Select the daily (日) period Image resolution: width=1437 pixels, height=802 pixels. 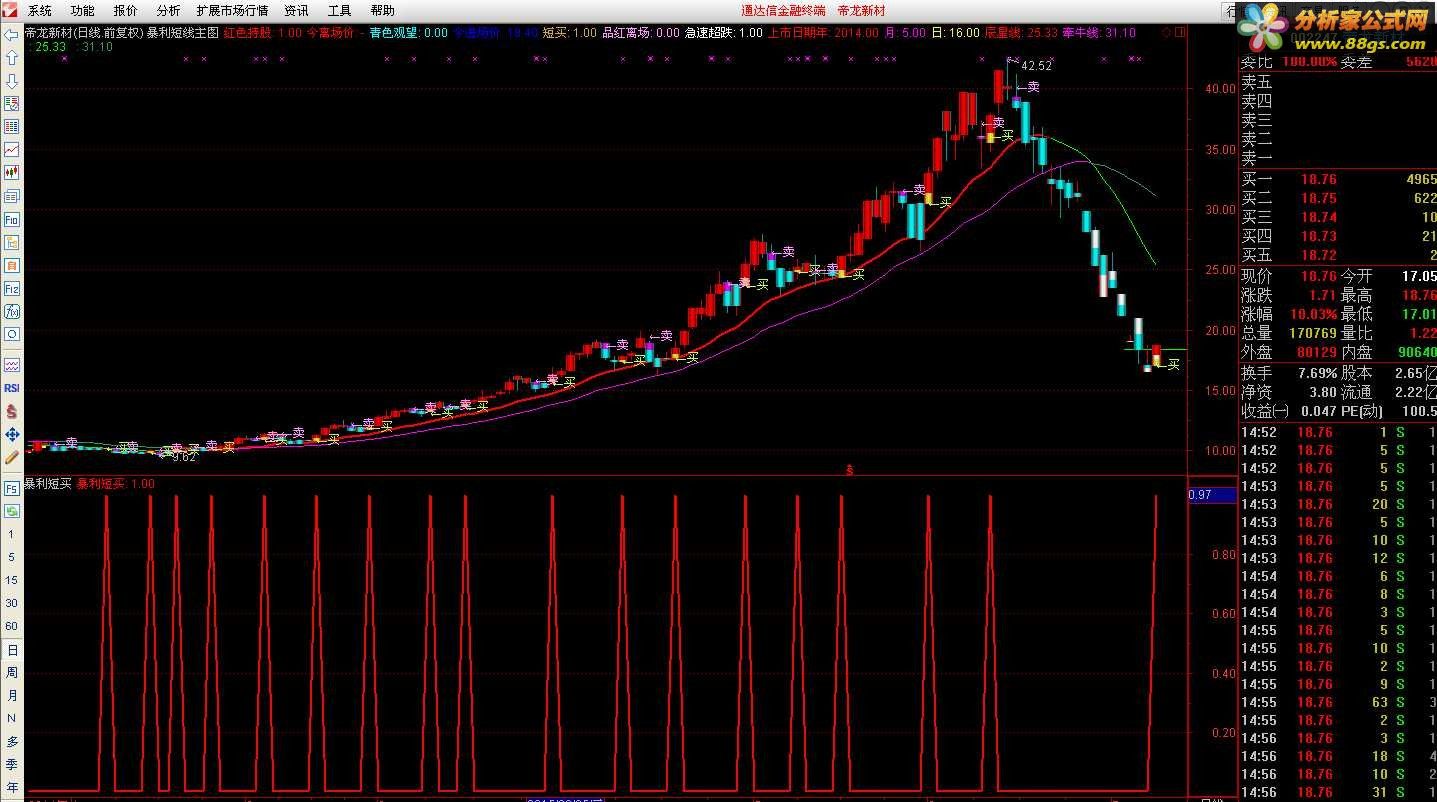[12, 650]
